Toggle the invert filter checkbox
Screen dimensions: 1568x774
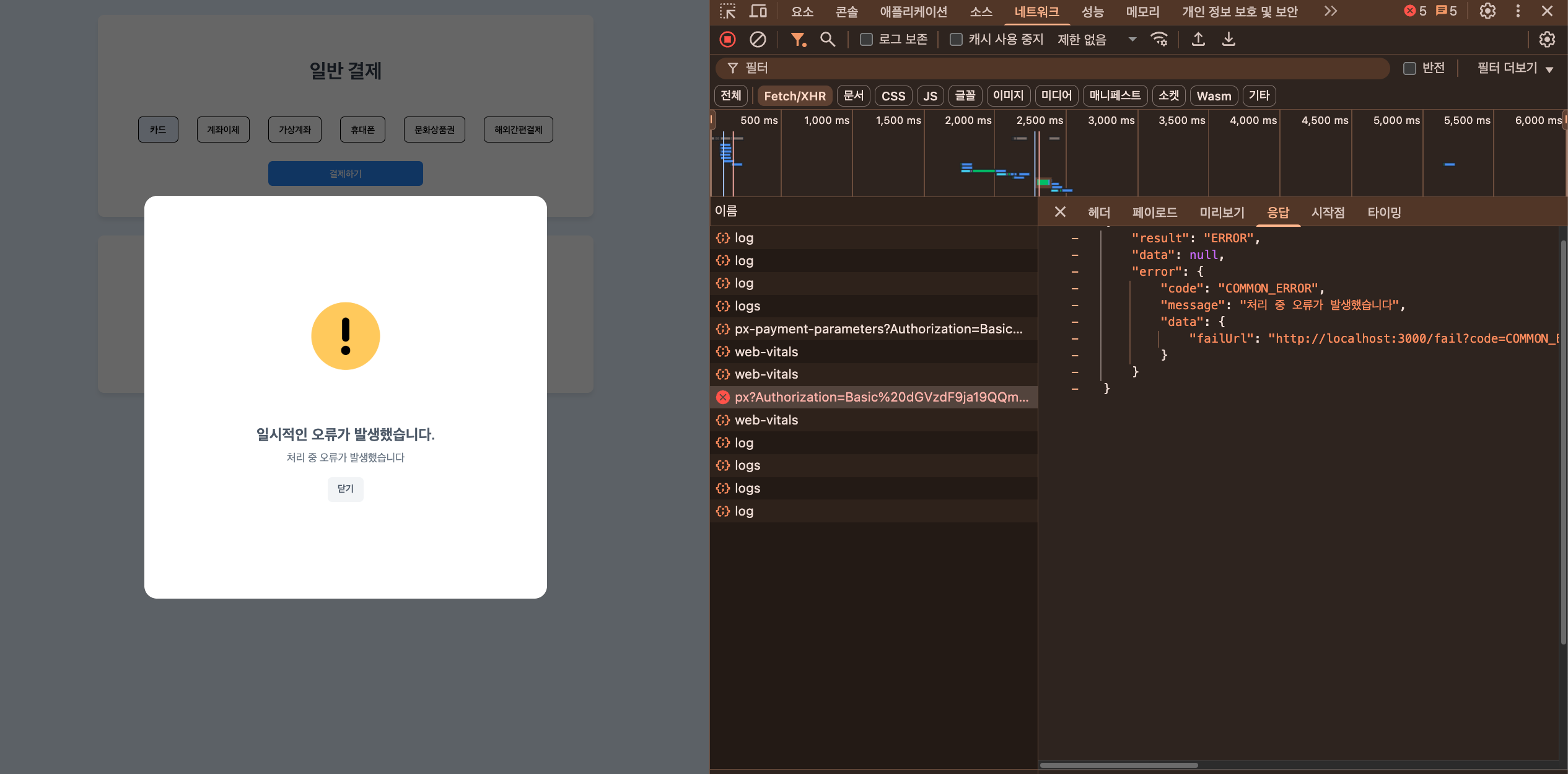click(1409, 68)
